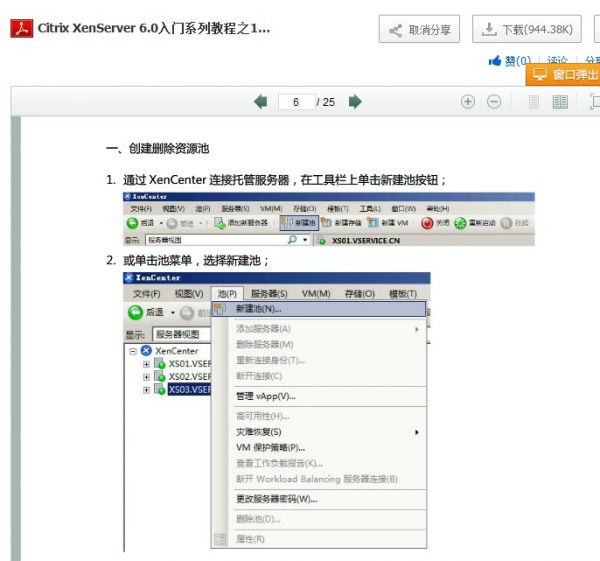
Task: Click green 重新启动 reboot toolbar icon
Action: tap(460, 223)
